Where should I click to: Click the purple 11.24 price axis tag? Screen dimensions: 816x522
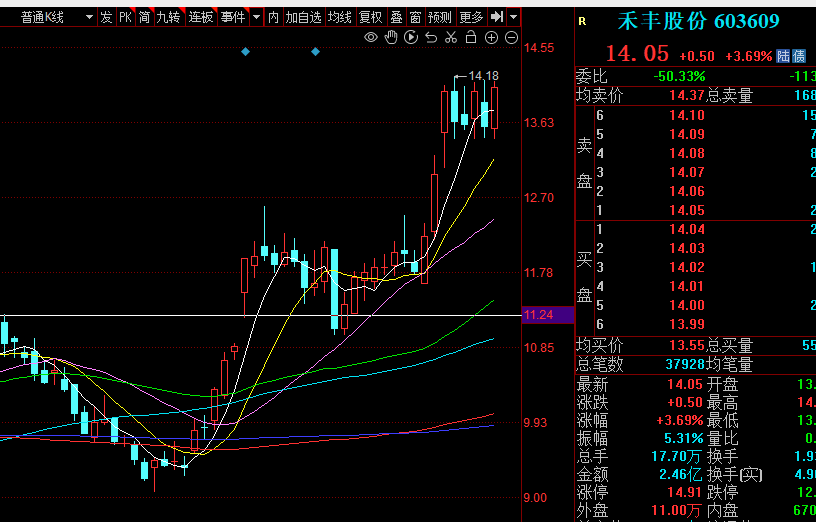point(547,315)
